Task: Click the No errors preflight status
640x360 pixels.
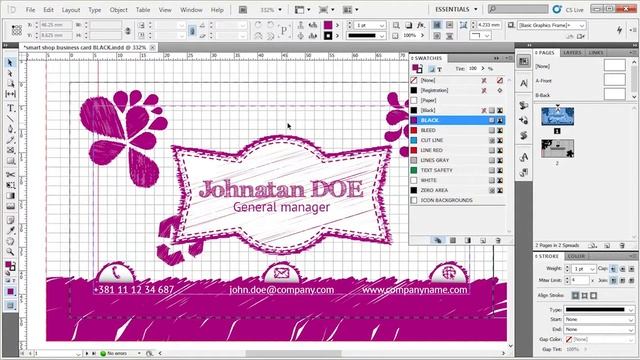Action: pyautogui.click(x=116, y=353)
